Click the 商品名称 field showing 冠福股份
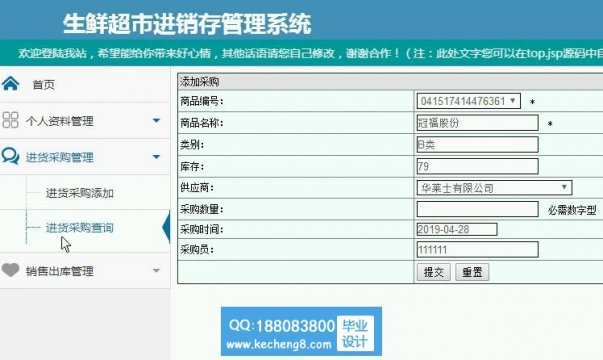The height and width of the screenshot is (360, 603). 477,123
